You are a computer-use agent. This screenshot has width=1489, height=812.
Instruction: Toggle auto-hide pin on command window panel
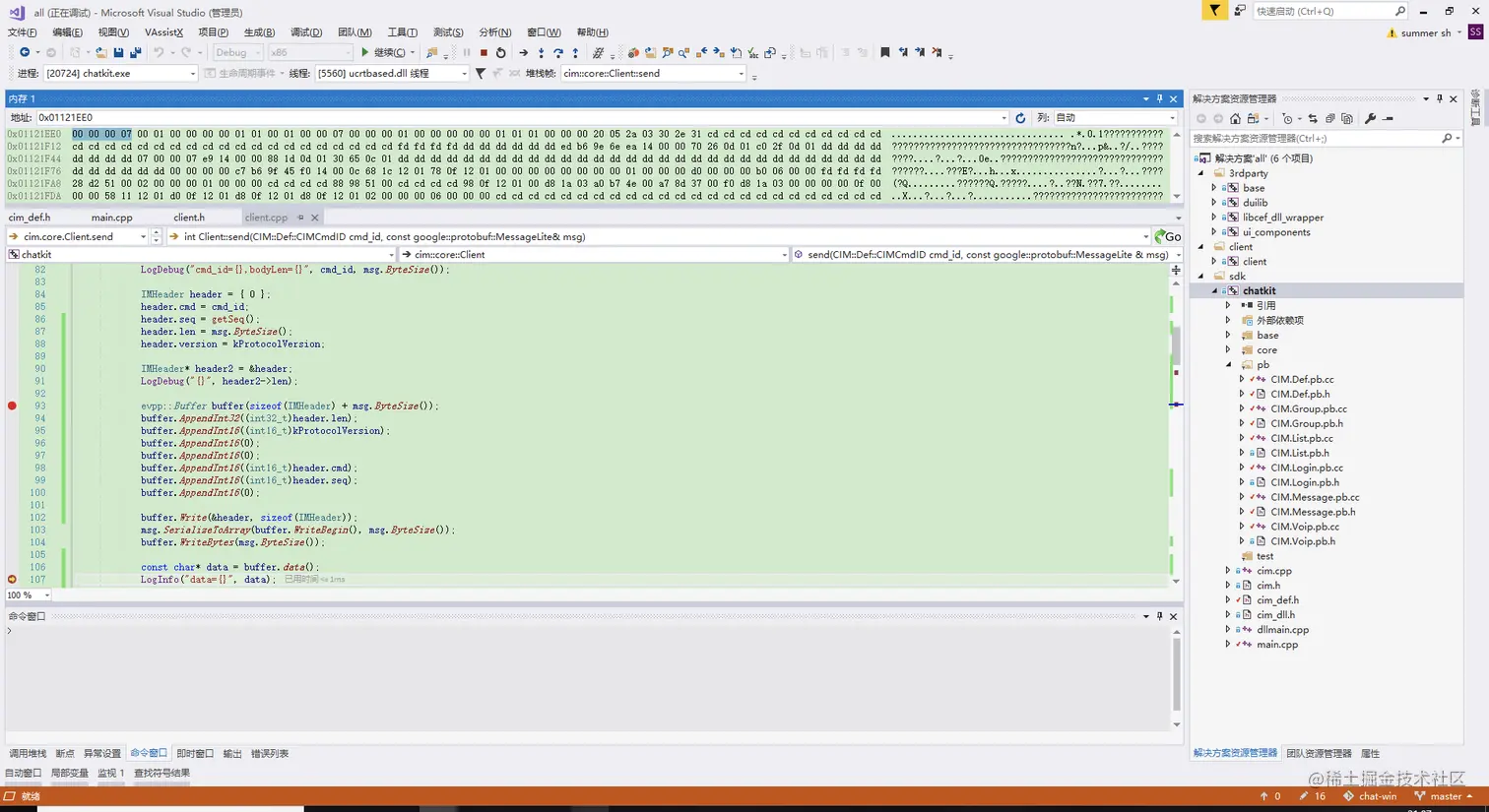tap(1159, 616)
